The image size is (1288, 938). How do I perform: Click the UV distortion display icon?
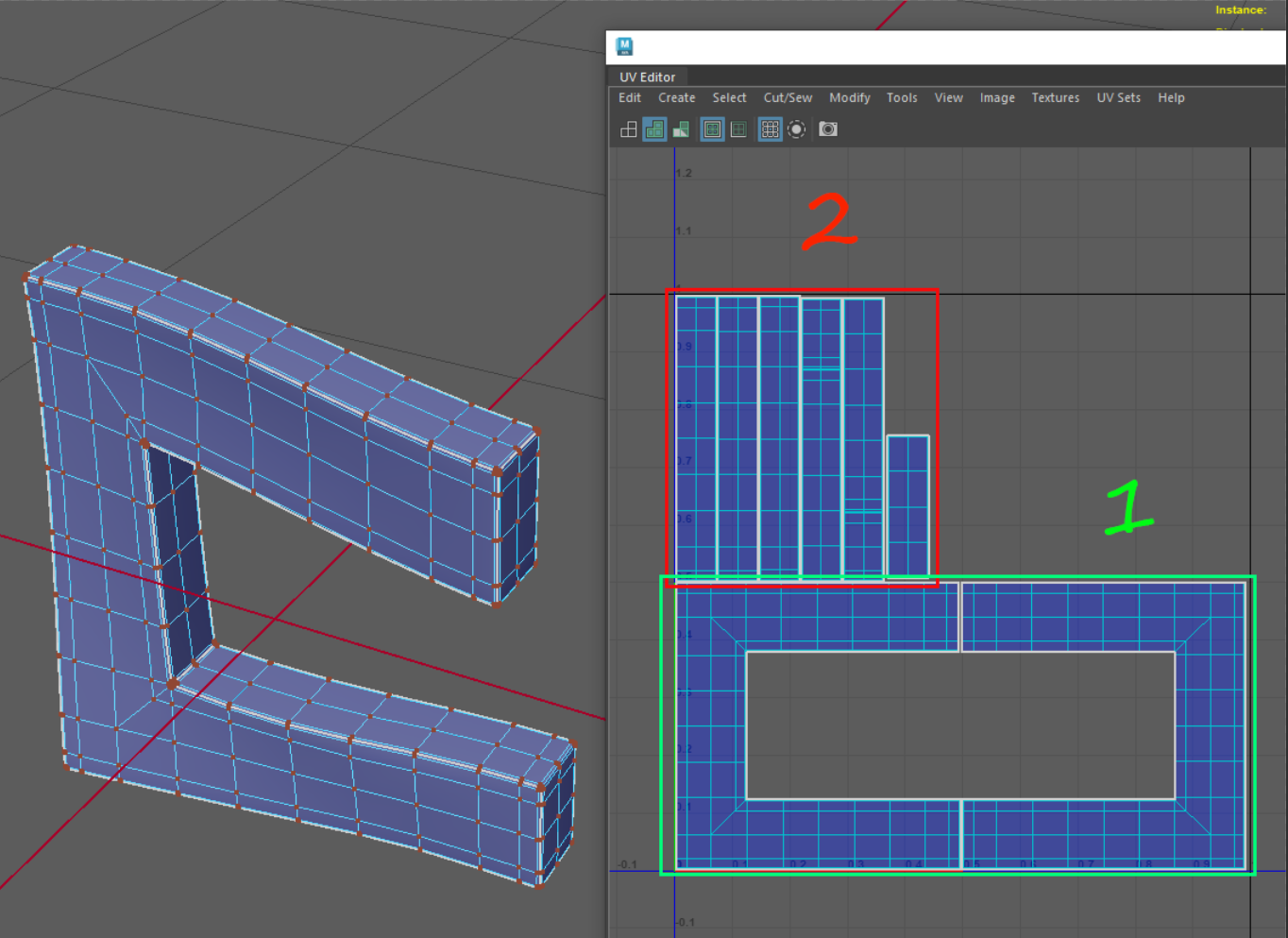[x=680, y=129]
